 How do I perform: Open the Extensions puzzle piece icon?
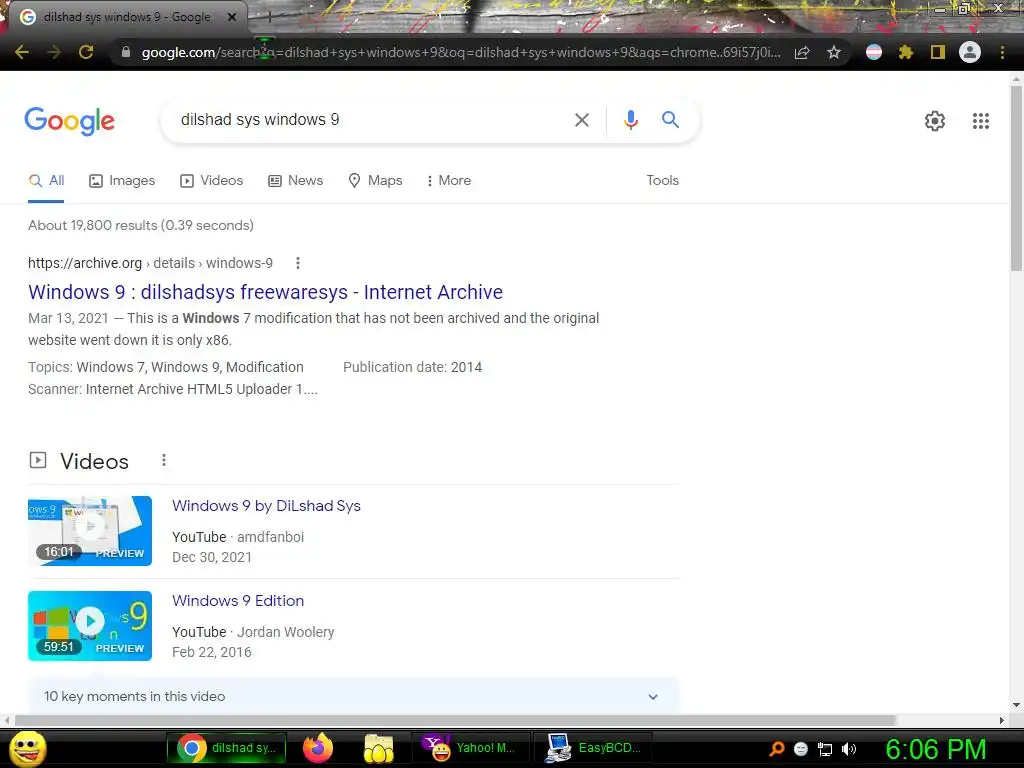(905, 52)
